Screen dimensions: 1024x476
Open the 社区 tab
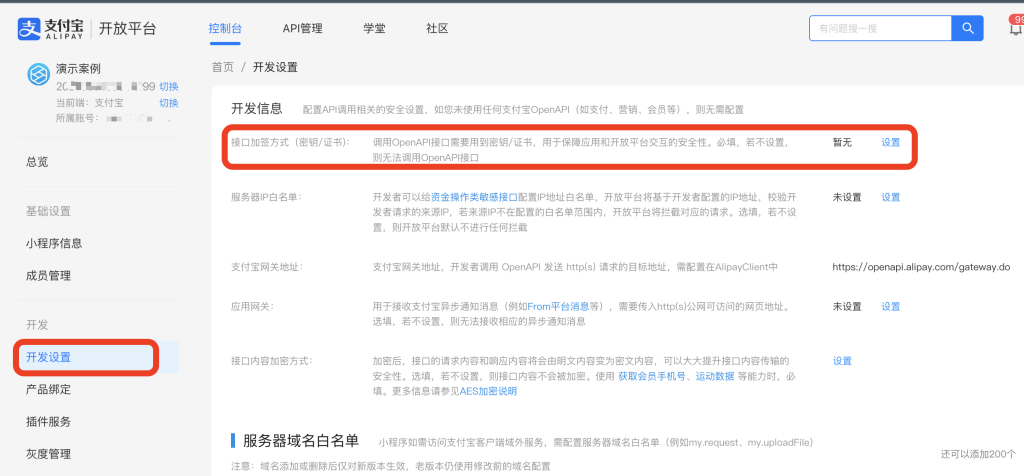coord(437,29)
